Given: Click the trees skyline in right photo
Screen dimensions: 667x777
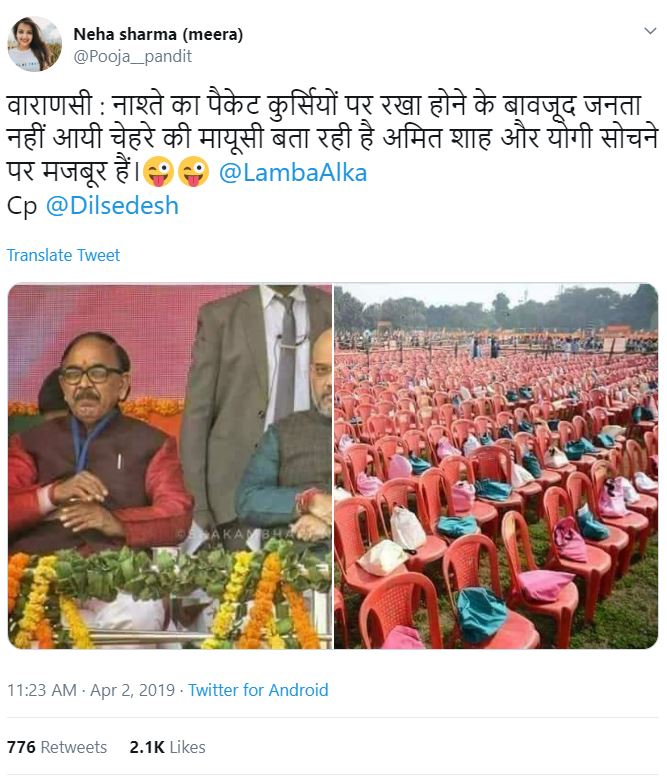Looking at the screenshot, I should pyautogui.click(x=496, y=310).
